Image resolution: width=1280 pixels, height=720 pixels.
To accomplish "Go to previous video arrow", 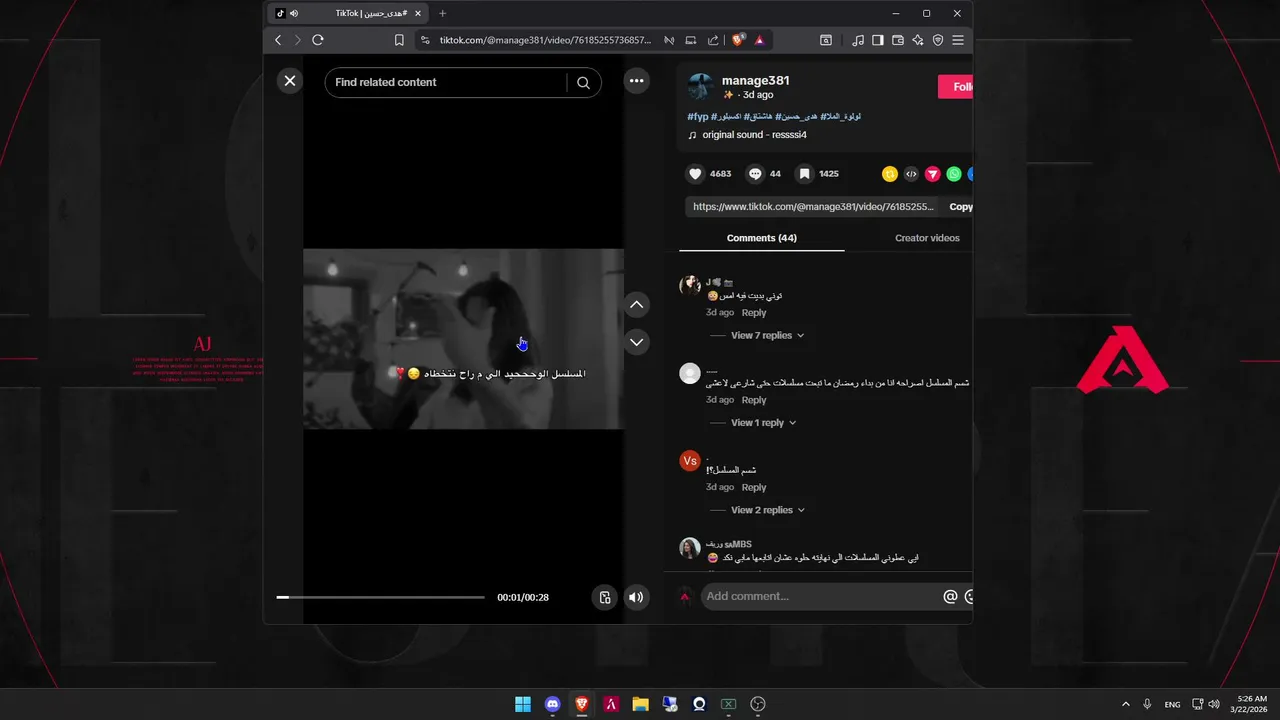I will click(637, 305).
